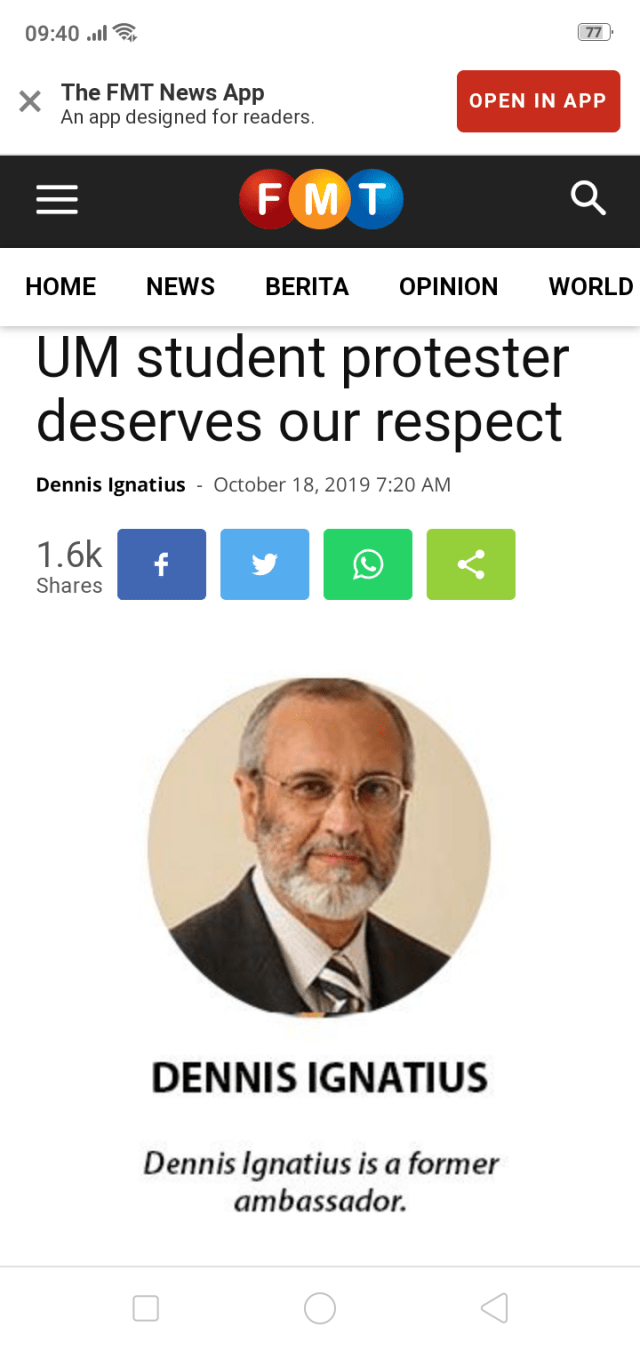This screenshot has height=1351, width=640.
Task: Tap Dennis Ignatius portrait photo
Action: pyautogui.click(x=320, y=848)
